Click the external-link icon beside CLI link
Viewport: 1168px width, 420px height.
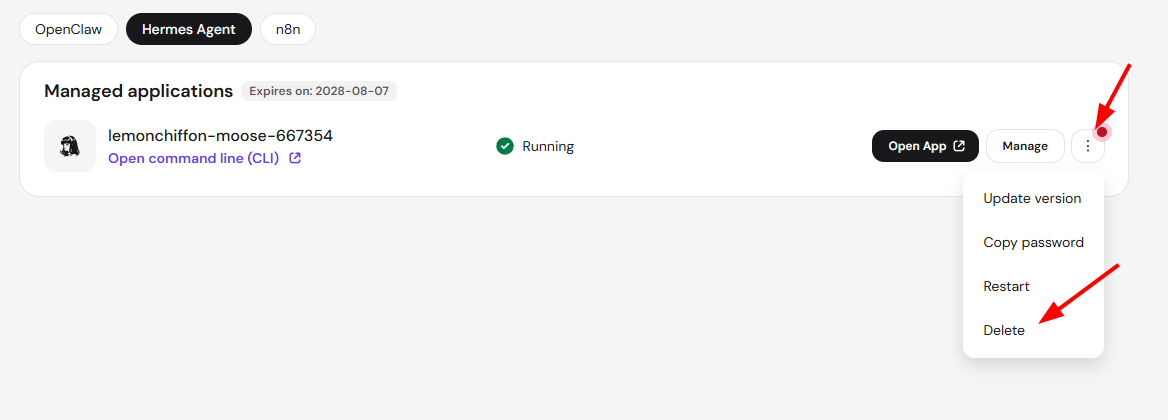tap(295, 159)
